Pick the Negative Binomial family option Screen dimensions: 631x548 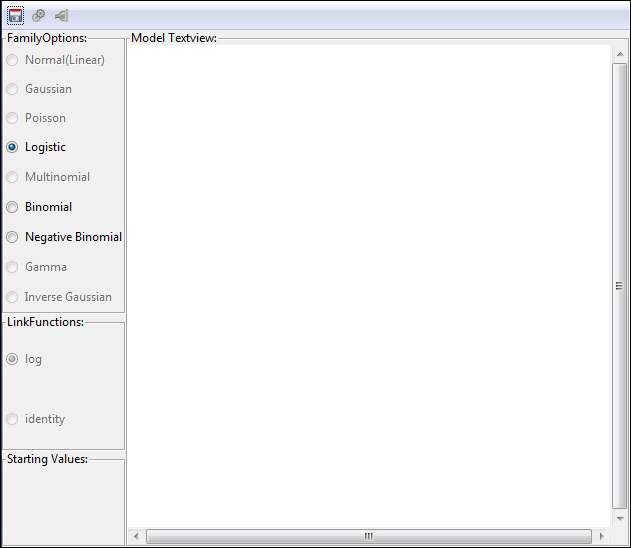pyautogui.click(x=64, y=237)
